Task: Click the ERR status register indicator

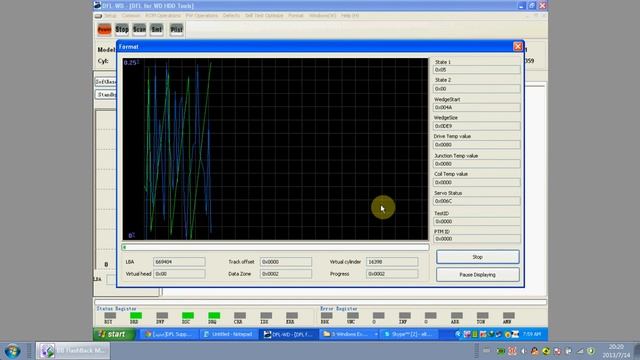Action: tap(292, 316)
